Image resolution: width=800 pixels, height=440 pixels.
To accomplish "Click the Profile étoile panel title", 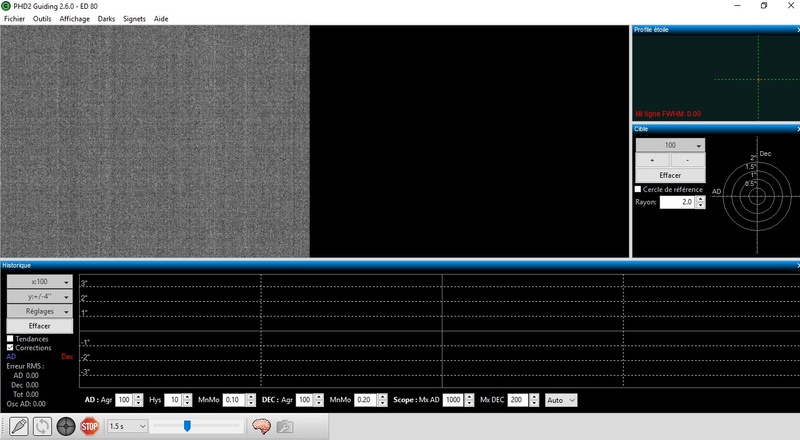I will 651,30.
